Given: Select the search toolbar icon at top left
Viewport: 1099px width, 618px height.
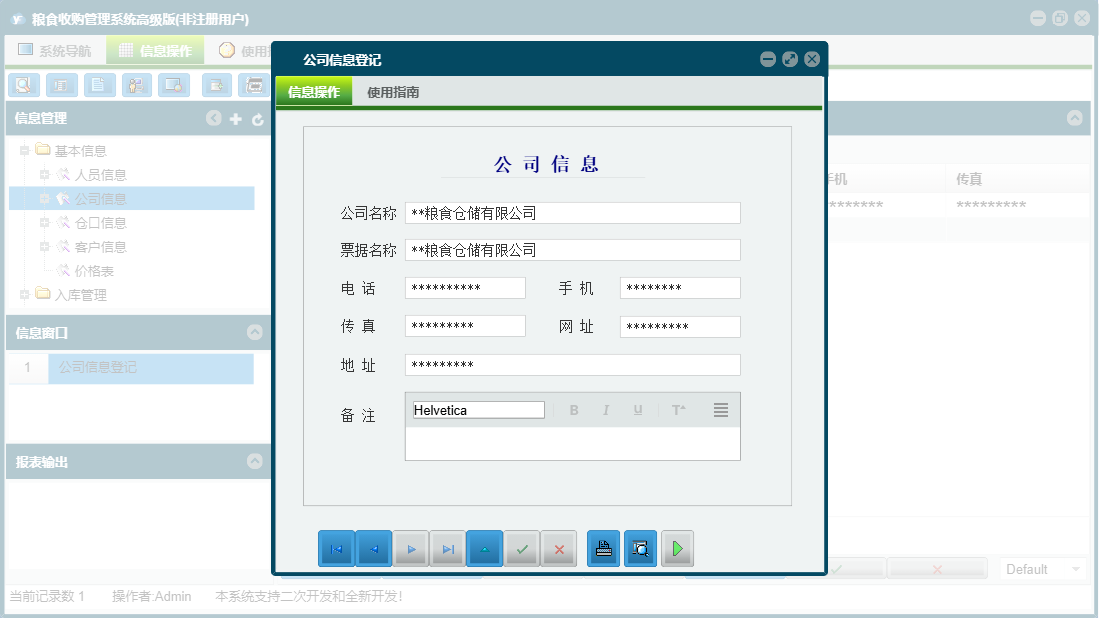Looking at the screenshot, I should [23, 85].
